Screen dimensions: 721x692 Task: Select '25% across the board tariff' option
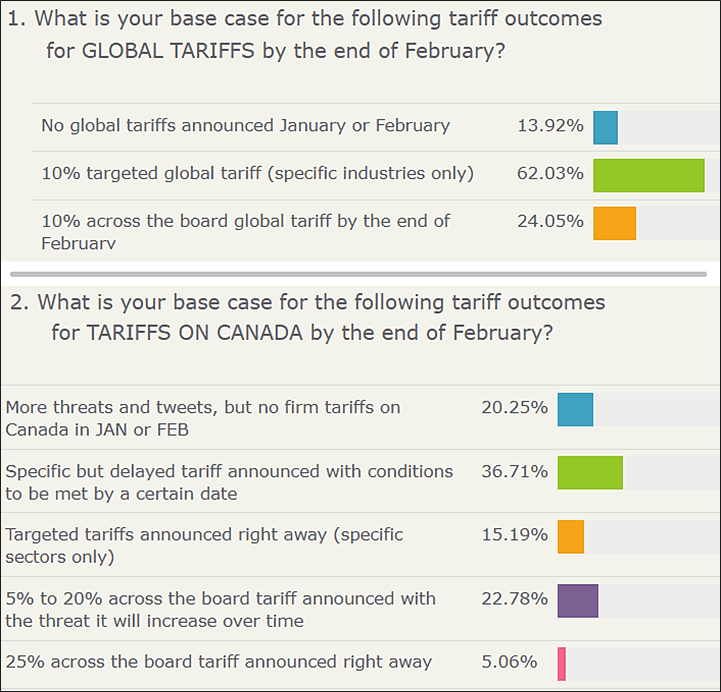[218, 662]
